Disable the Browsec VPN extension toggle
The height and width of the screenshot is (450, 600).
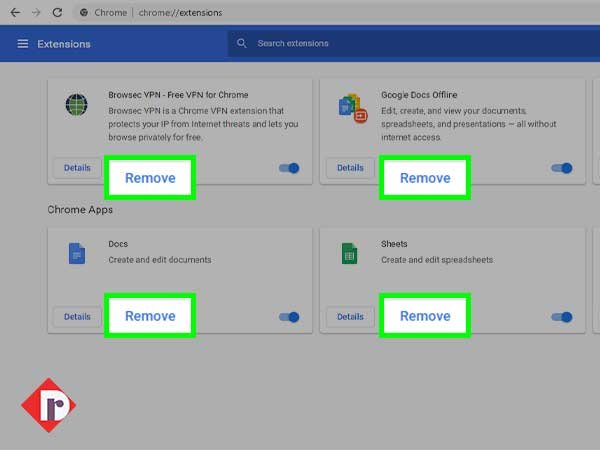289,168
